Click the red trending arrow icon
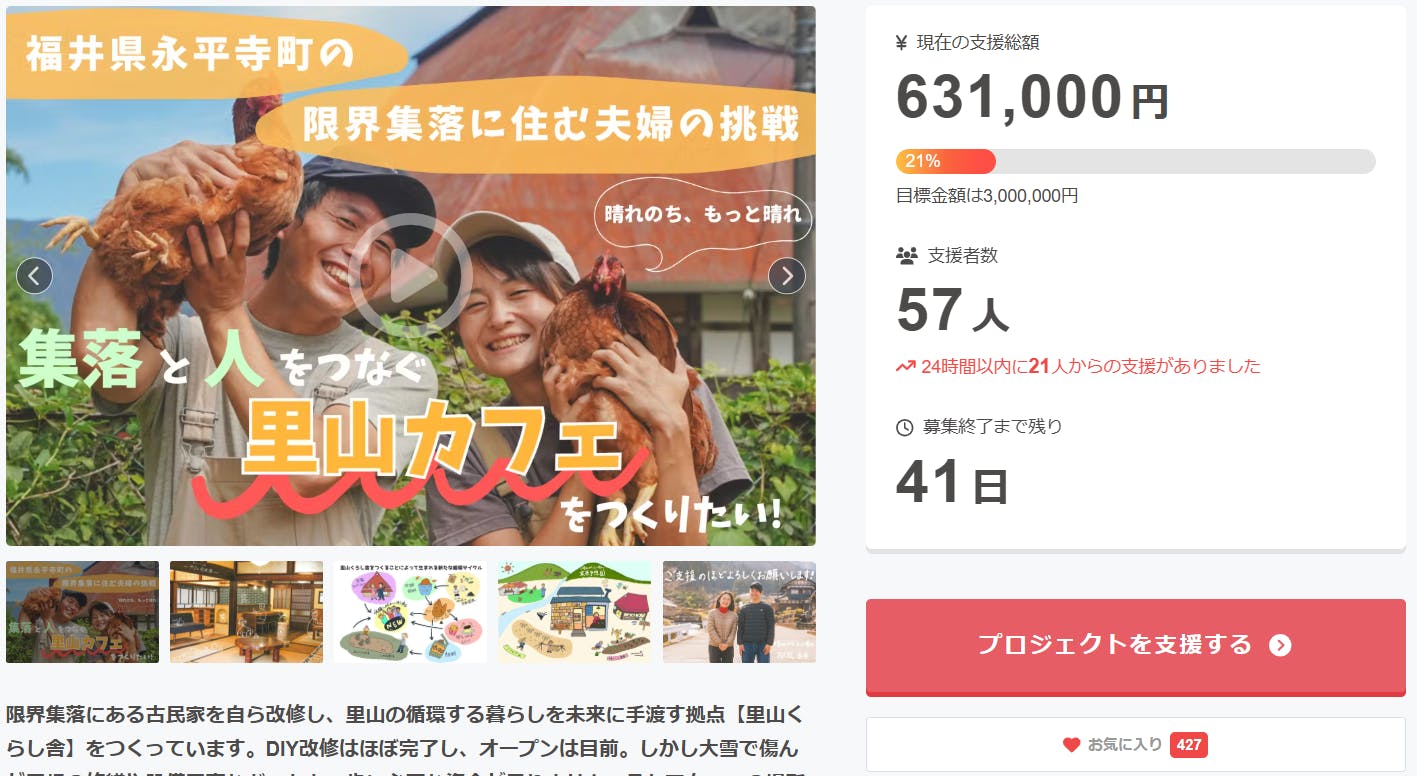Viewport: 1417px width, 776px height. point(906,366)
